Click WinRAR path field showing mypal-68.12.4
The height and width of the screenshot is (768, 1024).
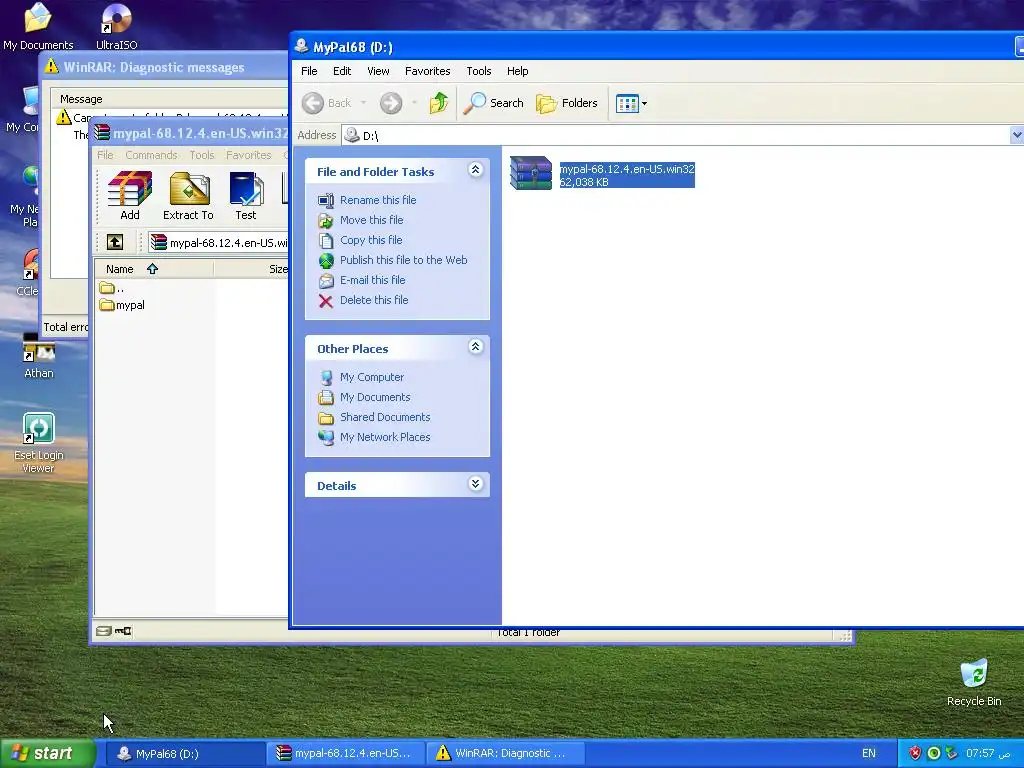[219, 243]
